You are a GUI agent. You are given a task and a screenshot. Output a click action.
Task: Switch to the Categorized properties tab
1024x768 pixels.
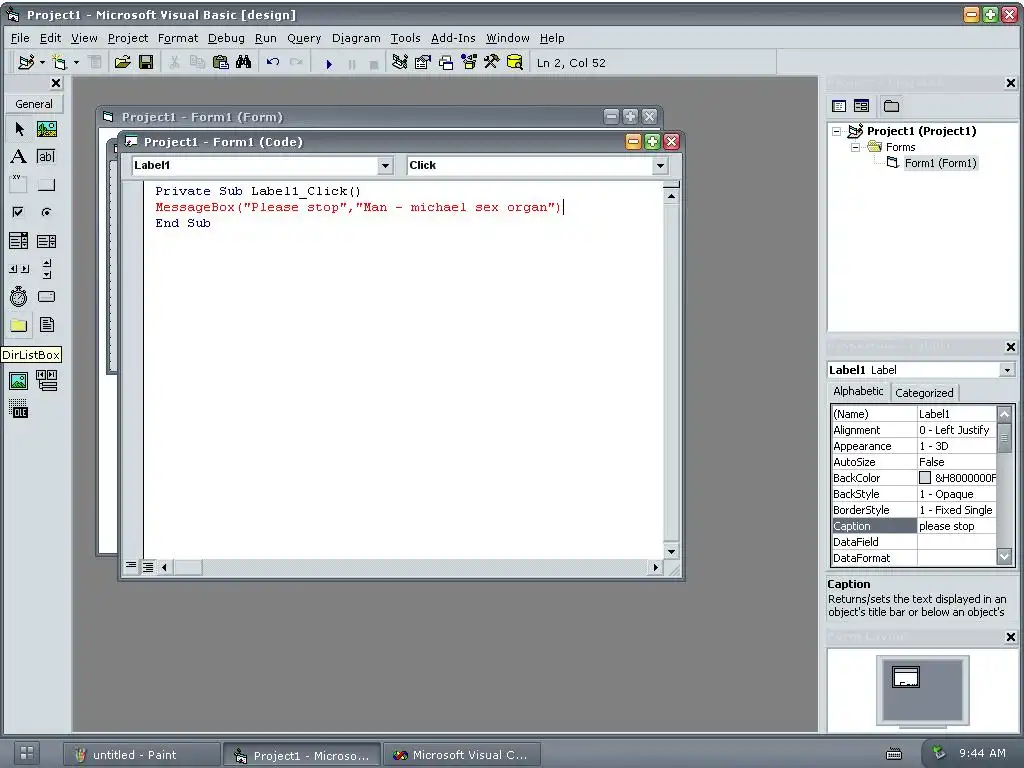(x=924, y=393)
